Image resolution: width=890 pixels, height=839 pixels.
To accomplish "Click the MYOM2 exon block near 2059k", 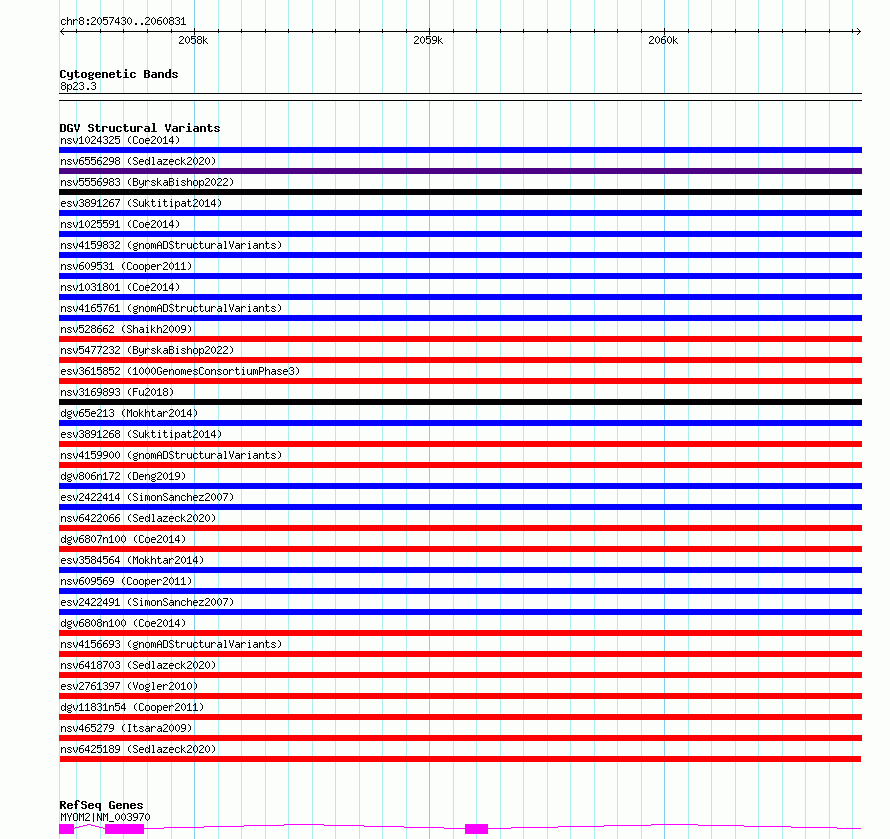I will click(476, 829).
